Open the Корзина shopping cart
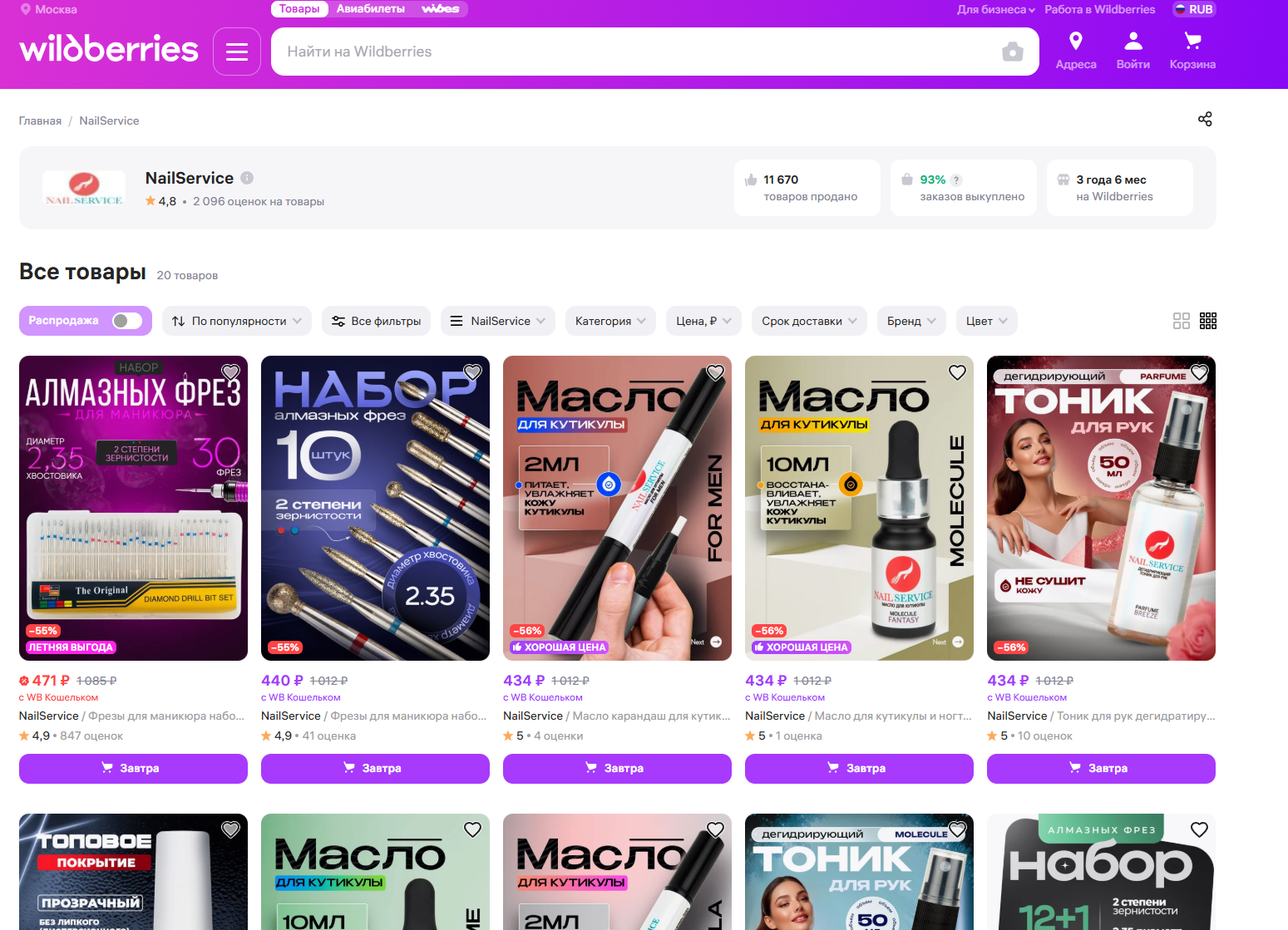The image size is (1288, 930). point(1192,51)
